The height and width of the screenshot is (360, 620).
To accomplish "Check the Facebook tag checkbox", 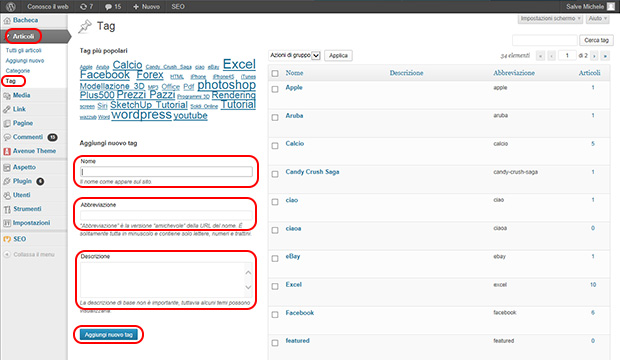I will click(x=275, y=315).
